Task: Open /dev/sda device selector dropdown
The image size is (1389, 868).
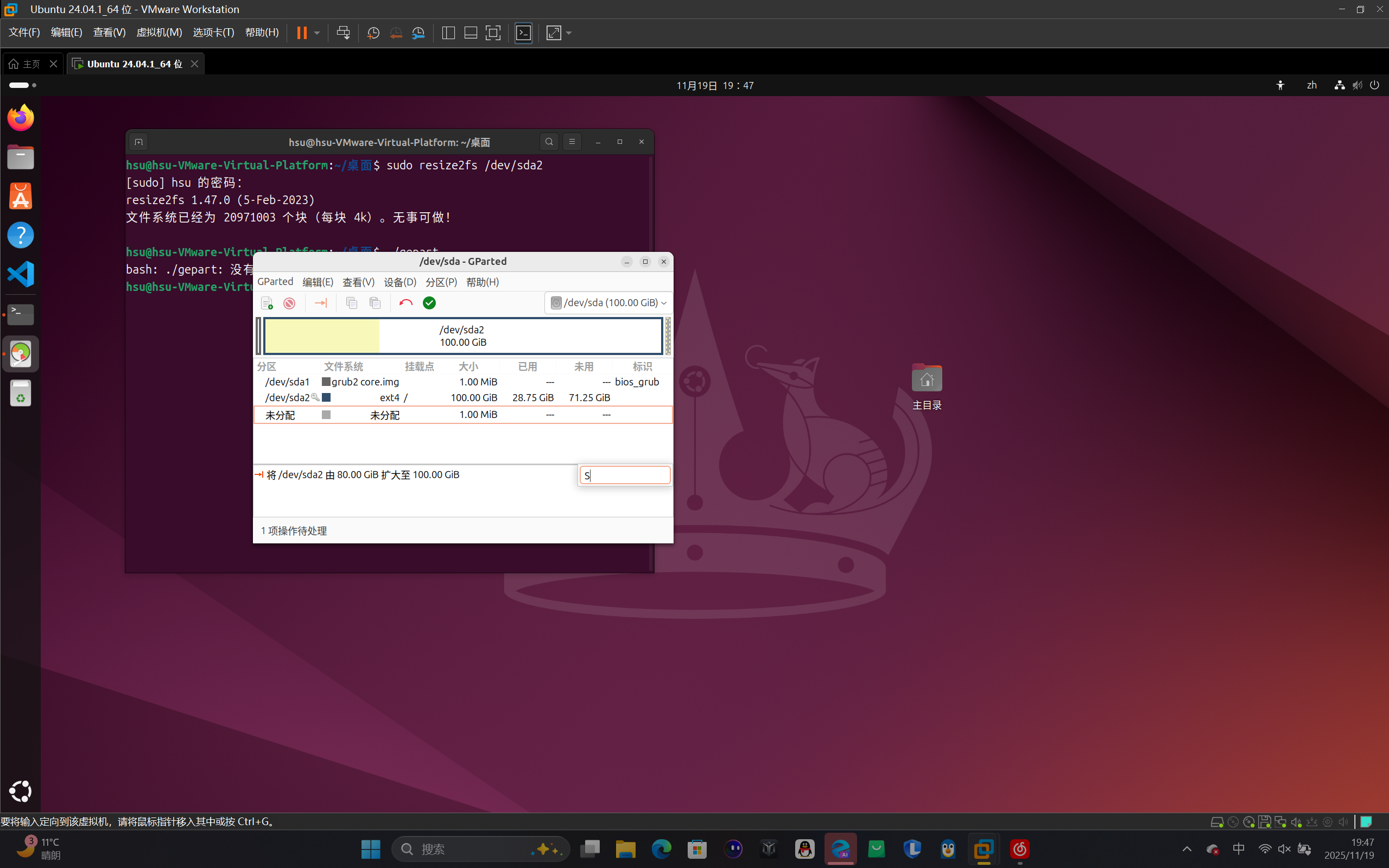Action: point(608,302)
